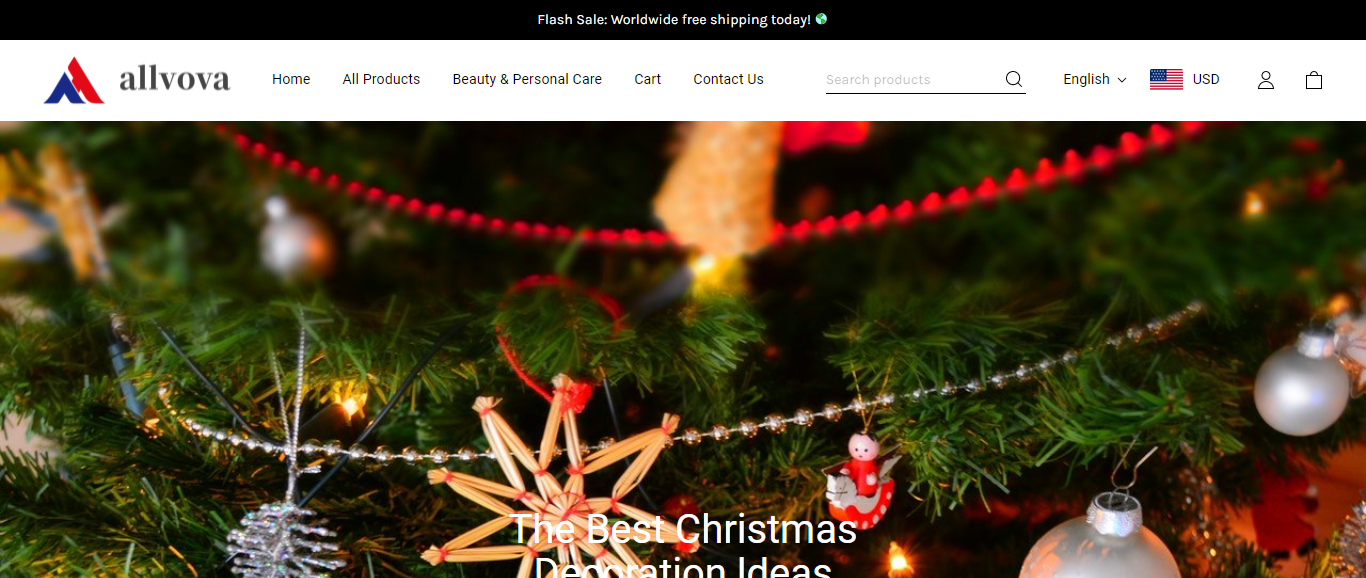Open Beauty & Personal Care category
Image resolution: width=1366 pixels, height=578 pixels.
527,79
